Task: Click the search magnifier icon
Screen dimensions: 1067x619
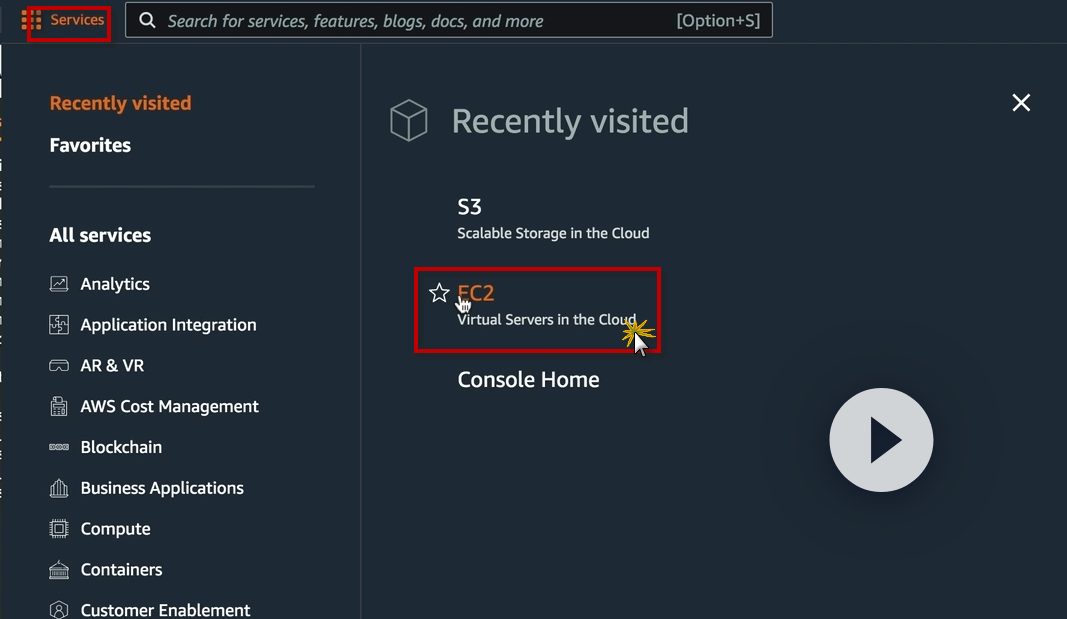Action: click(147, 20)
